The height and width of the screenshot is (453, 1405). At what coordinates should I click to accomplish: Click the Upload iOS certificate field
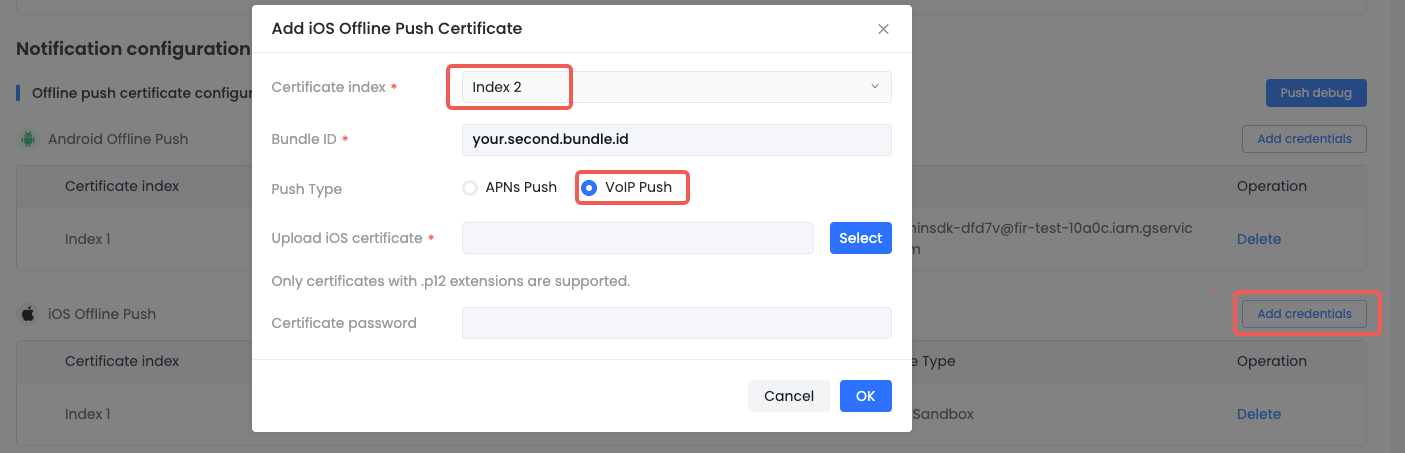637,238
